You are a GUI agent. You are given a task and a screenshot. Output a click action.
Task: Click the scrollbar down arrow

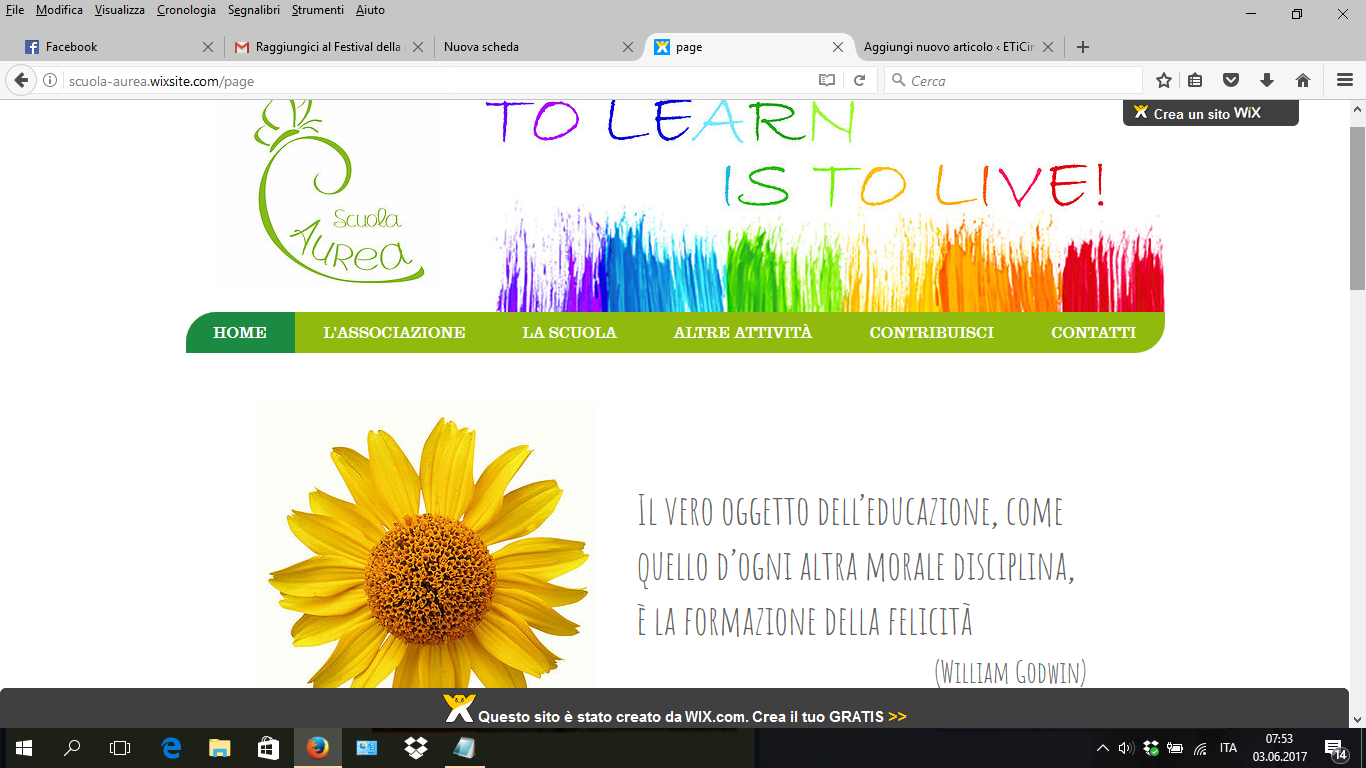(1357, 719)
